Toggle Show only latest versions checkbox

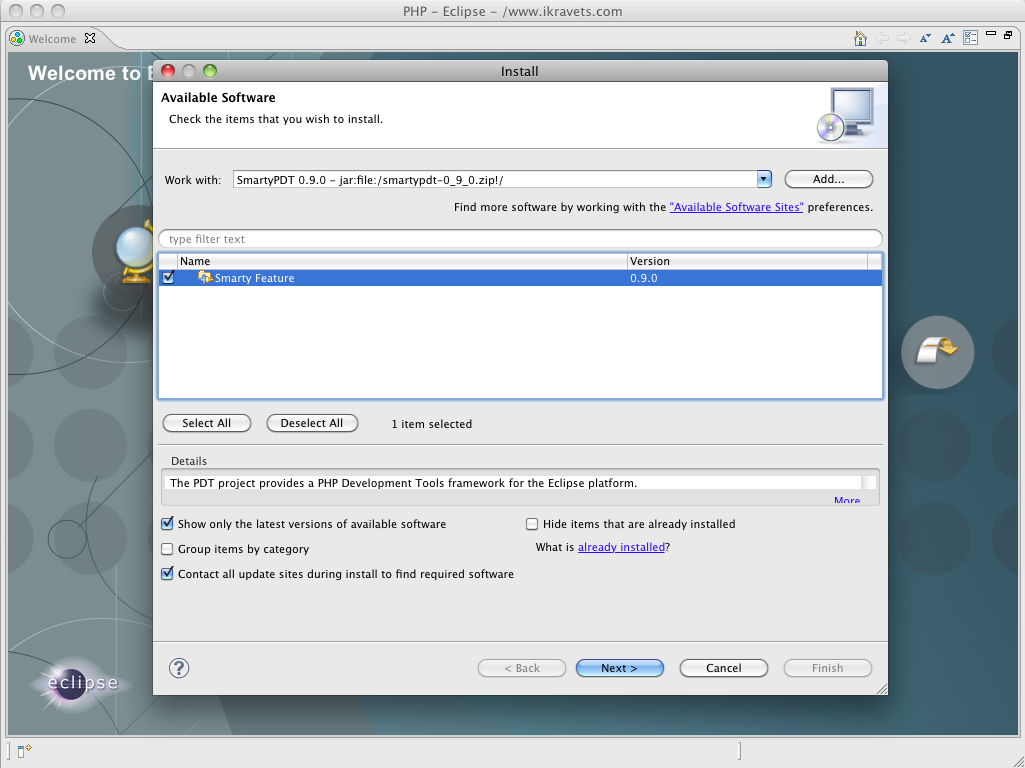(x=167, y=524)
